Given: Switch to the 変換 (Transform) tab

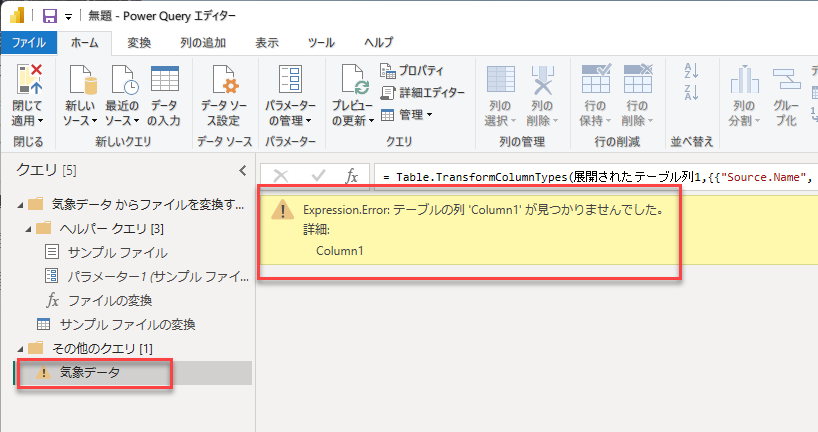Looking at the screenshot, I should pyautogui.click(x=139, y=43).
